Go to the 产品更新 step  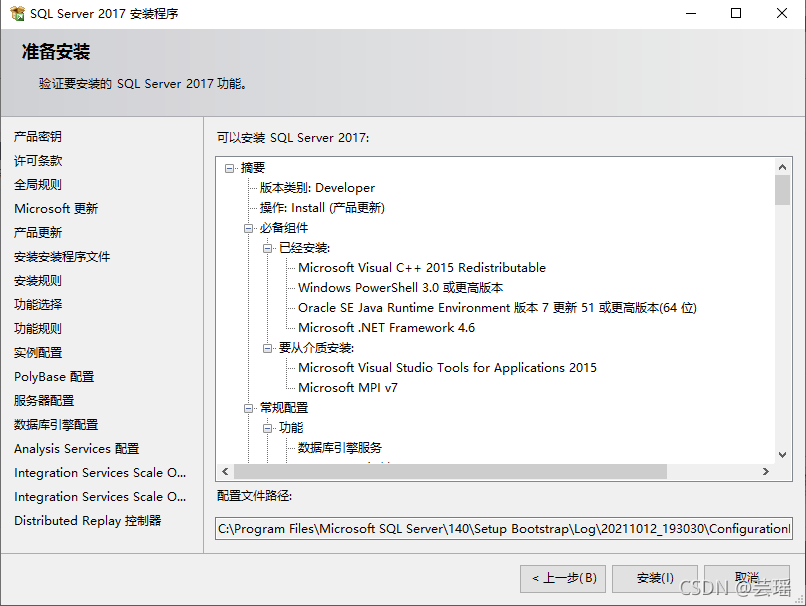pyautogui.click(x=38, y=233)
